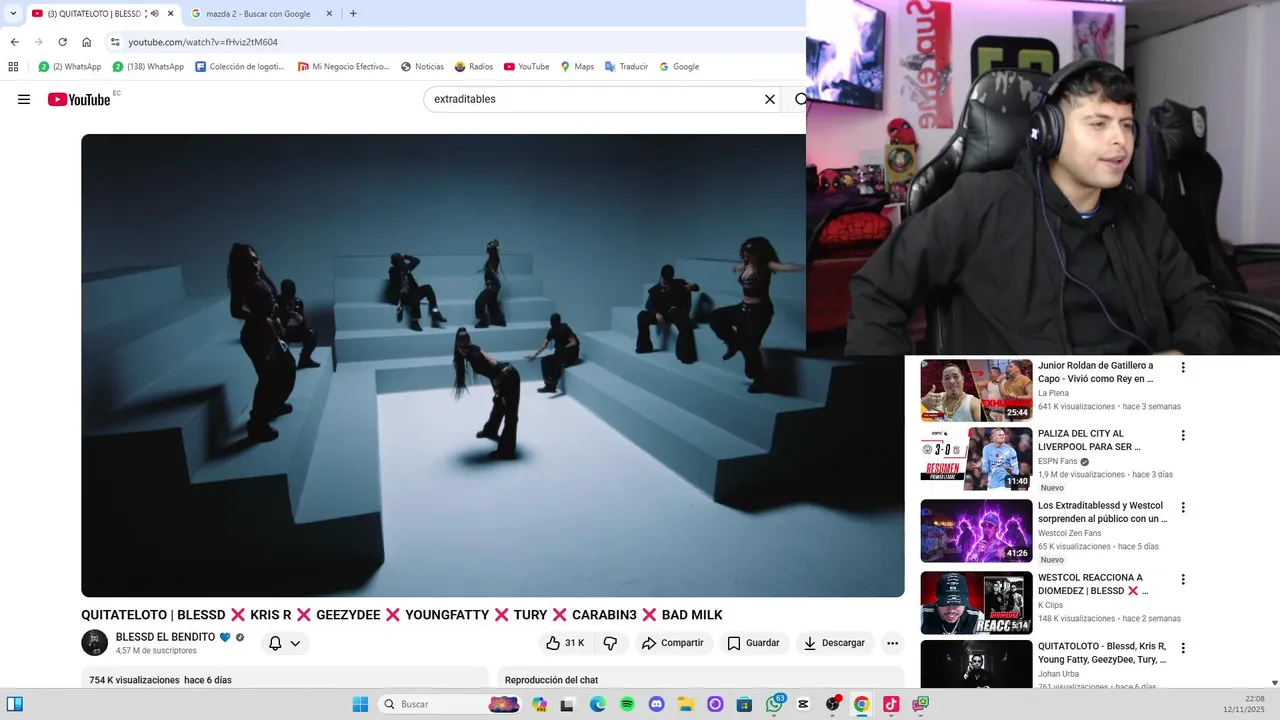
Task: Open the YouTube bookmark in the bookmarks bar
Action: tap(526, 67)
